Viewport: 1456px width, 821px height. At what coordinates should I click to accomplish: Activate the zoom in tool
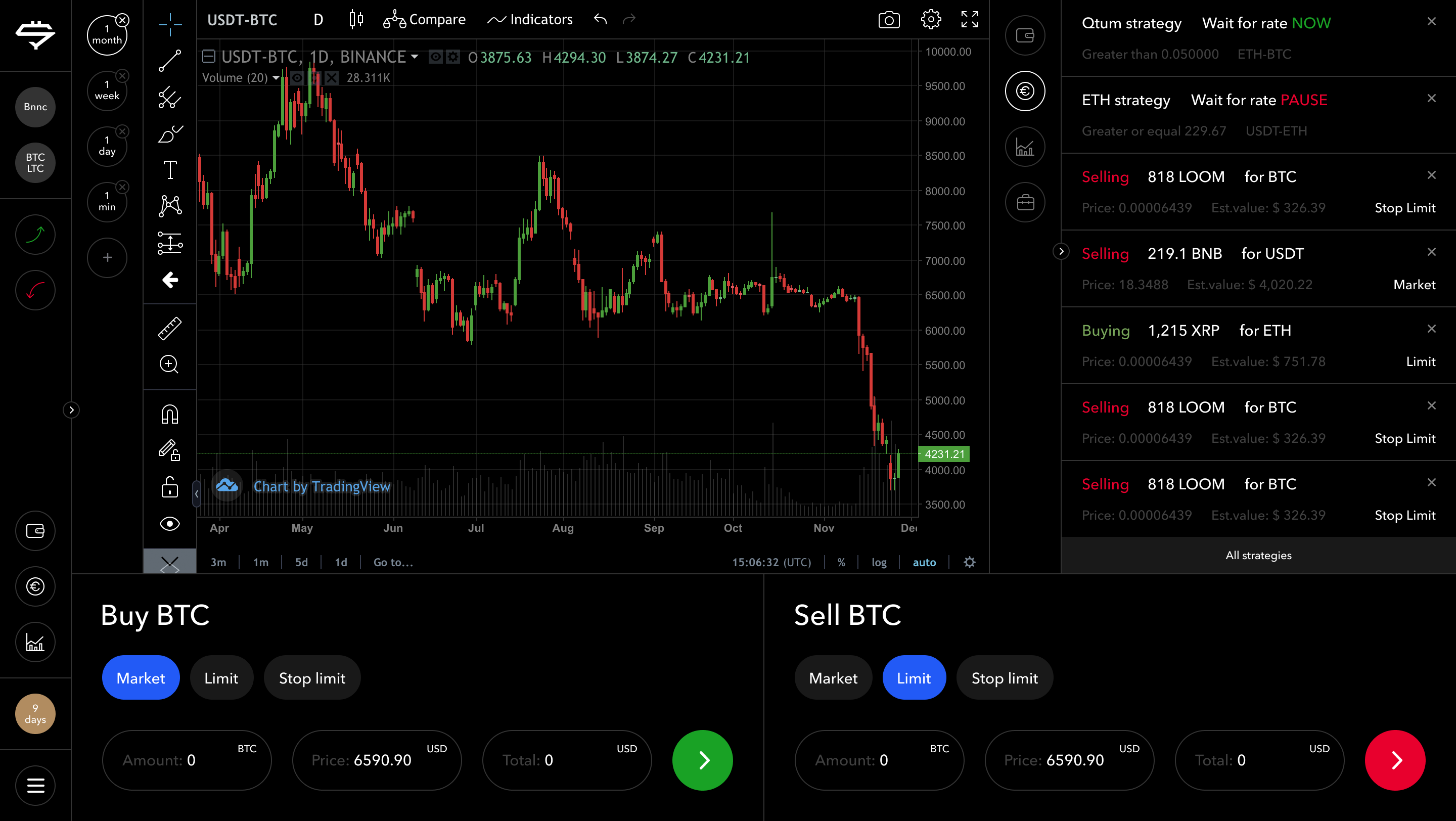[x=169, y=364]
